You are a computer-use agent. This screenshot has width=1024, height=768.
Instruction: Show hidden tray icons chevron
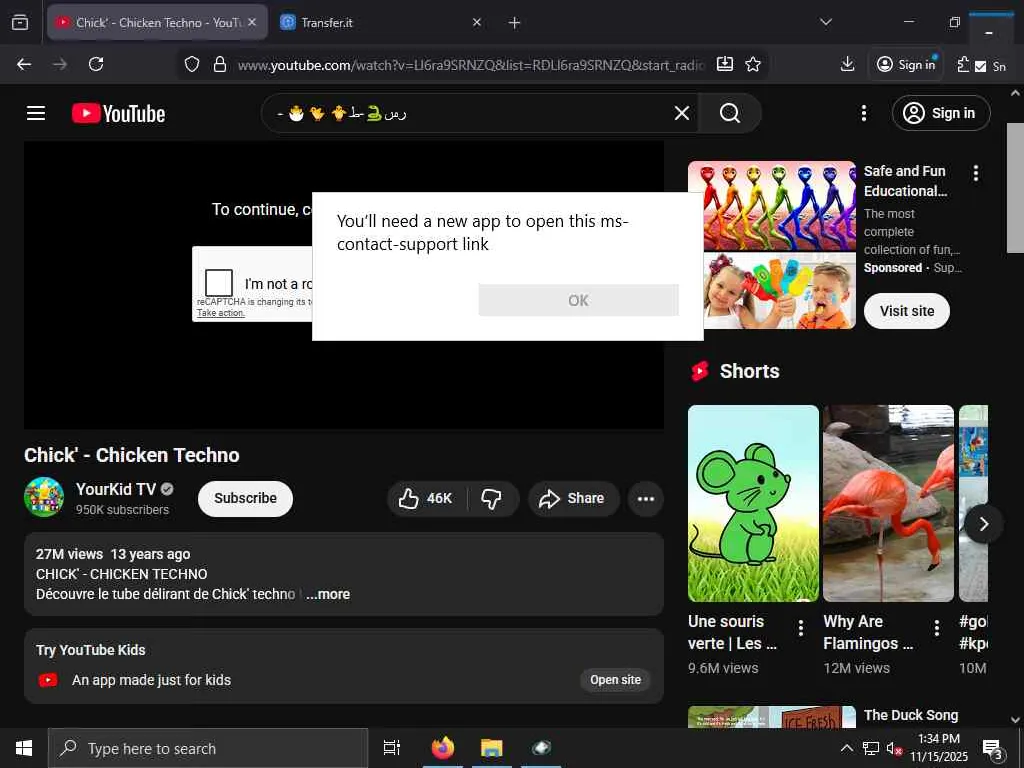click(846, 748)
